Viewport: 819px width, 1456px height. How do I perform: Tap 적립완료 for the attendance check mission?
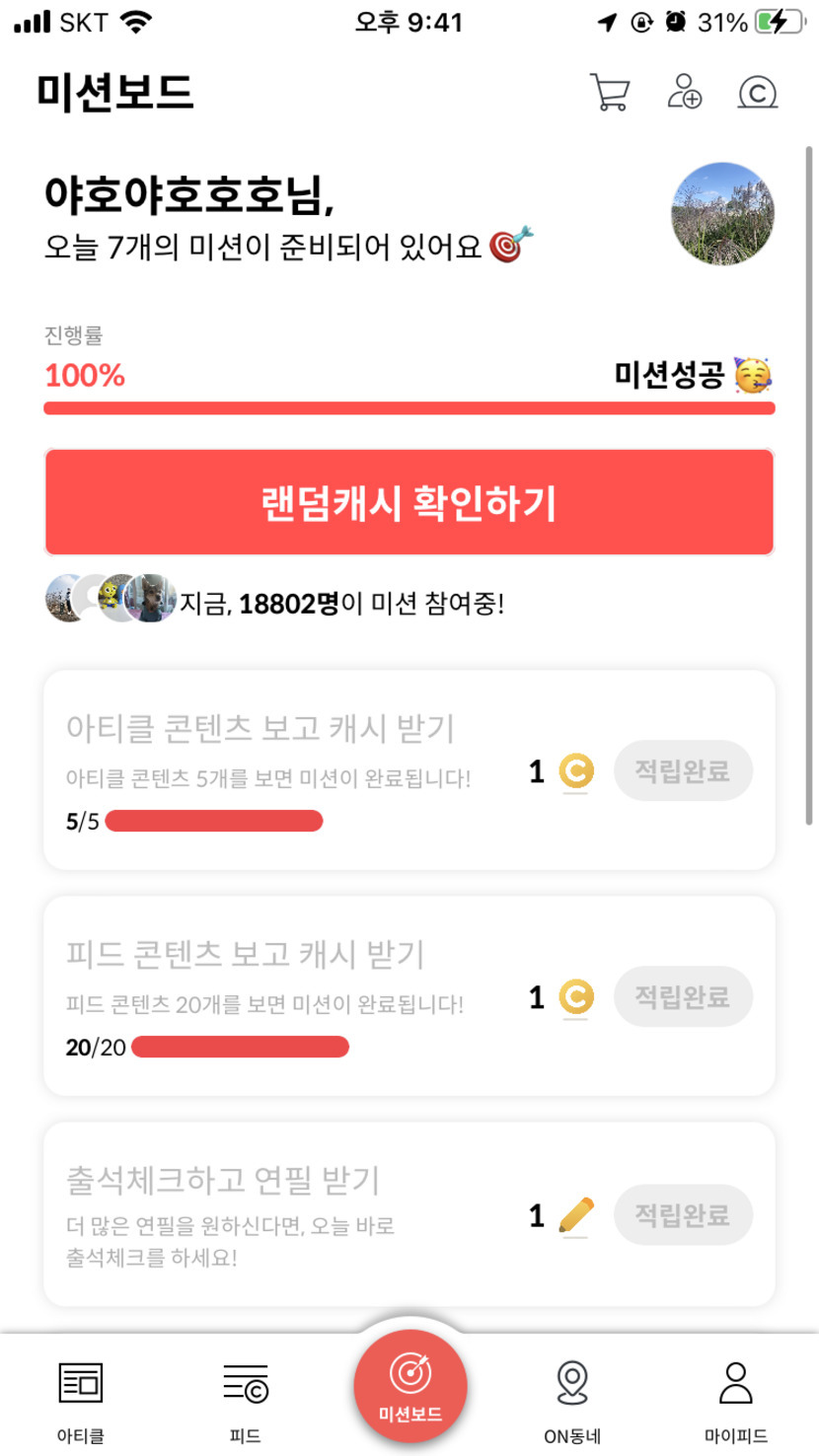tap(683, 1214)
